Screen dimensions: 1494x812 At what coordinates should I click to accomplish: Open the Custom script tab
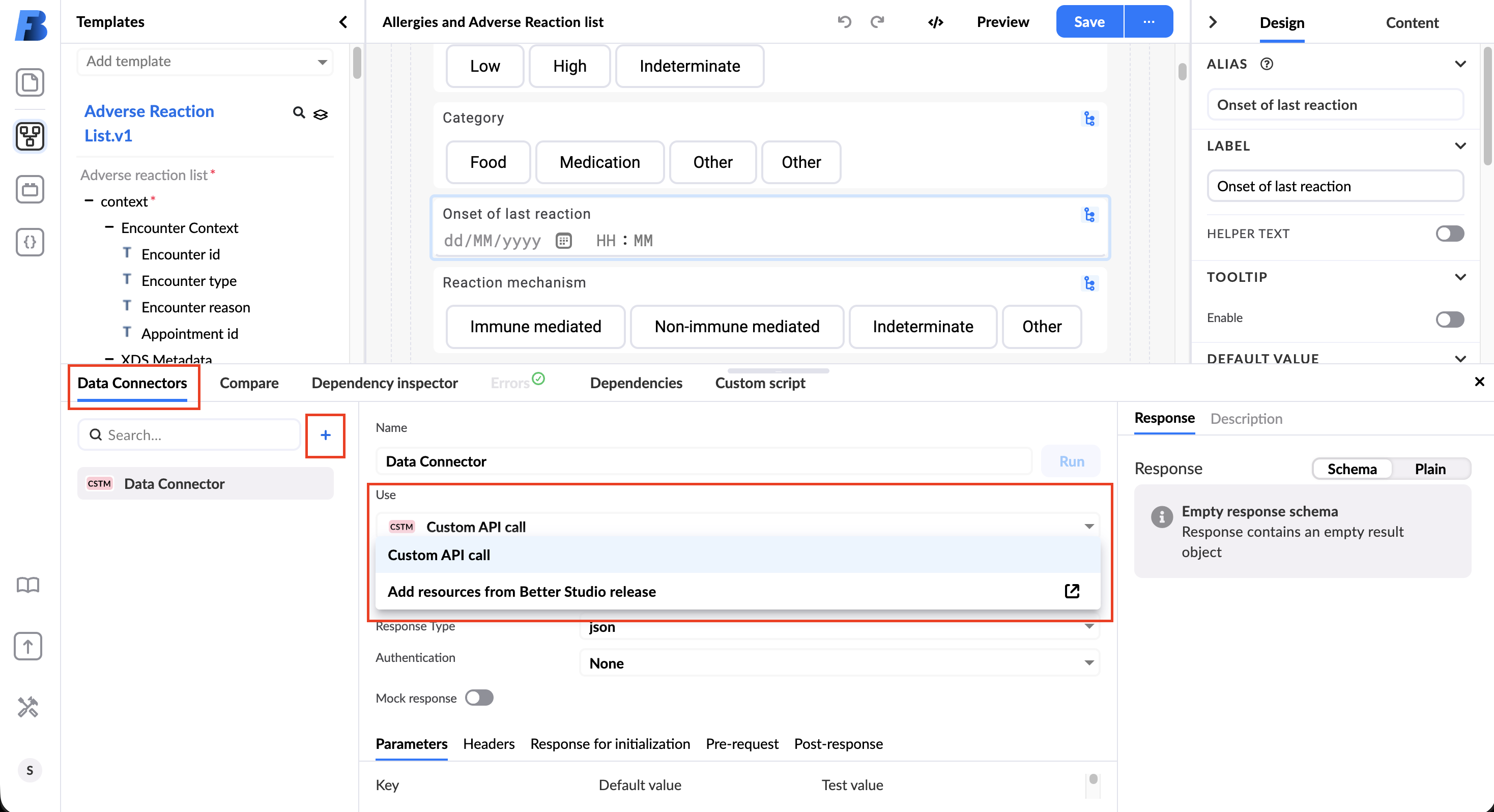760,383
